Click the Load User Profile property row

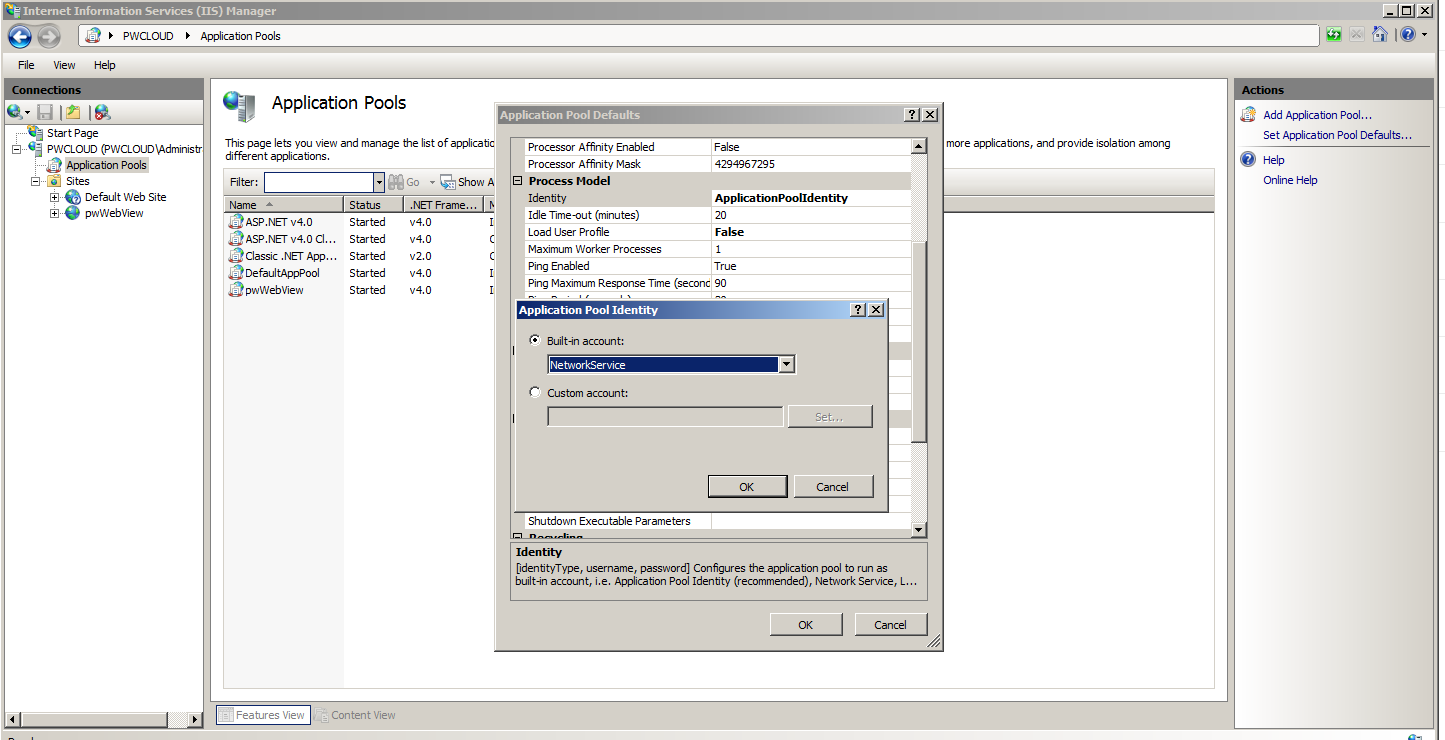click(718, 232)
